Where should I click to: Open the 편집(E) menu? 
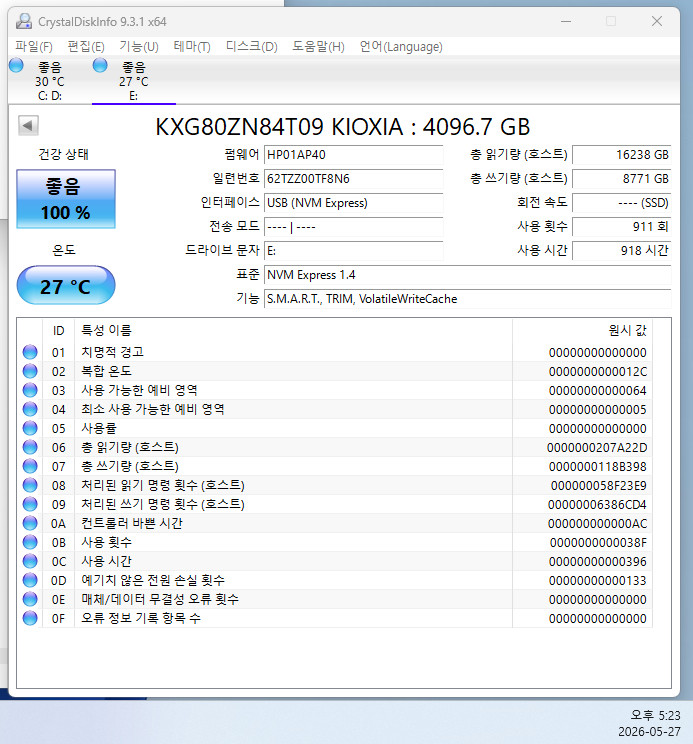(x=86, y=46)
